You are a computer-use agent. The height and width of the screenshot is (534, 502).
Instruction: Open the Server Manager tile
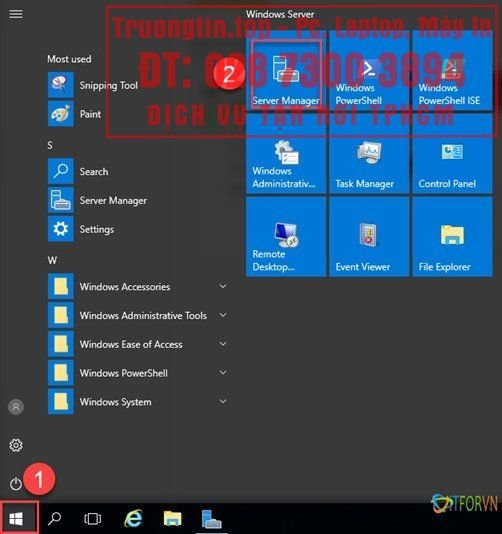(286, 70)
